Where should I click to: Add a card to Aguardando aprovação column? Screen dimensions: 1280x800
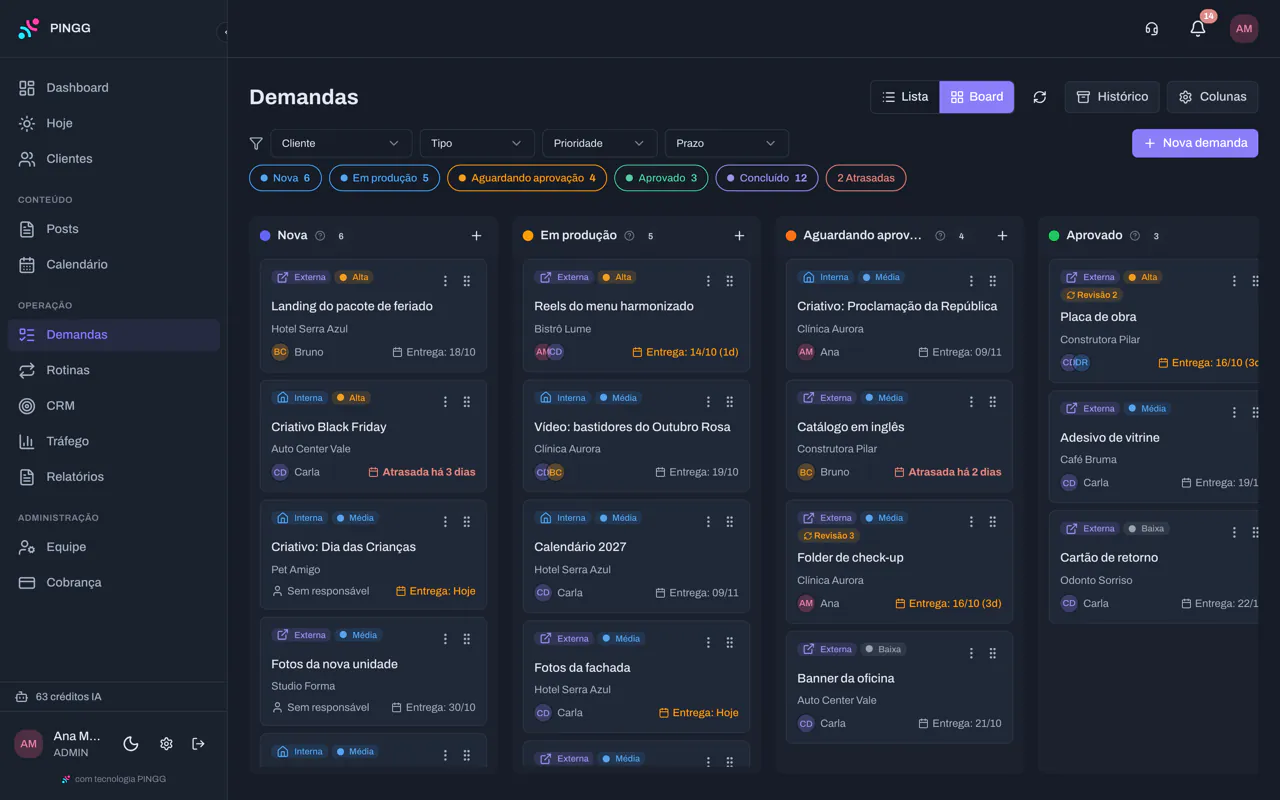[x=1002, y=236]
